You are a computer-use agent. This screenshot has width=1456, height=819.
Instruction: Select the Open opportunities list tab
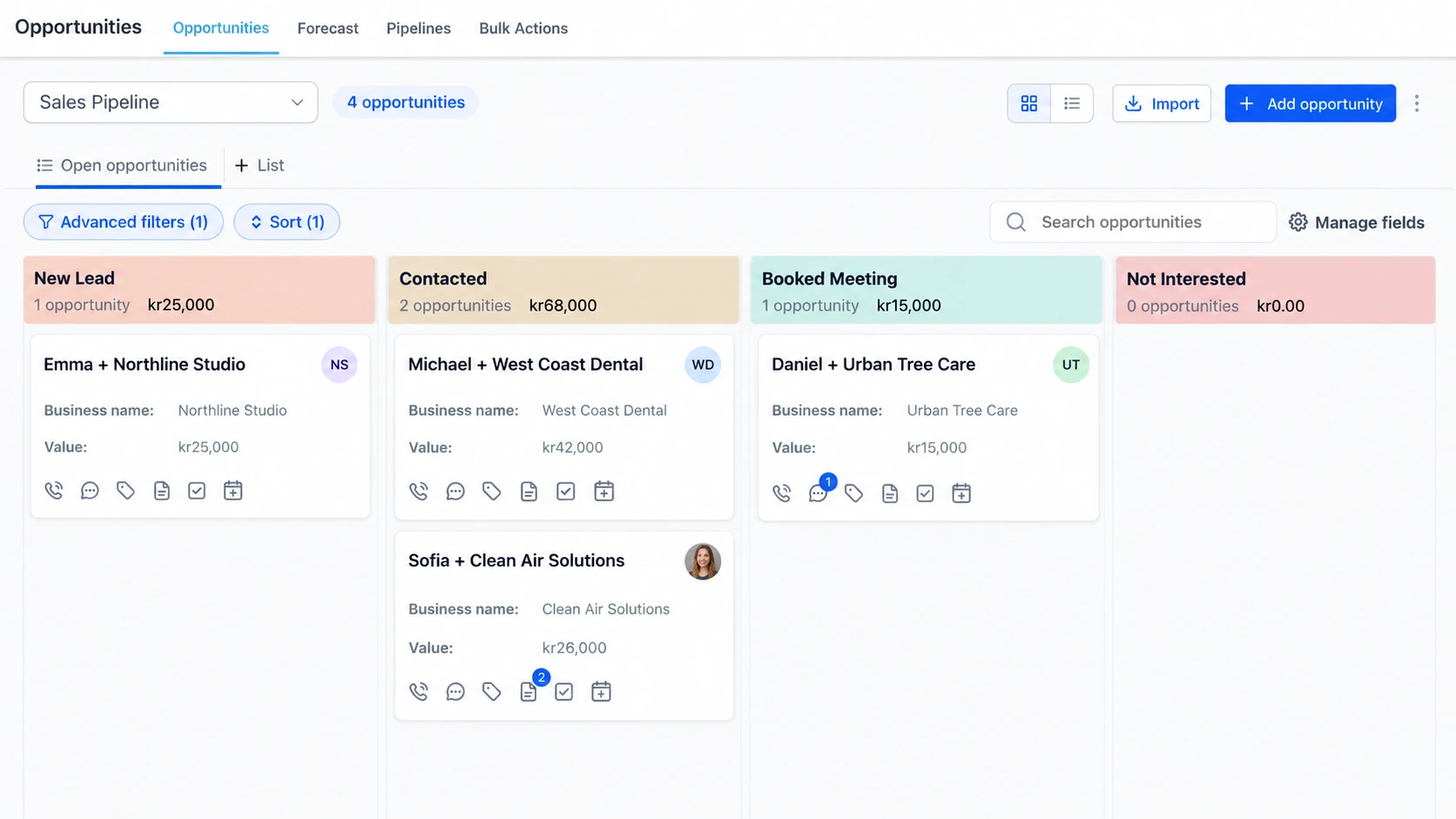click(x=122, y=165)
